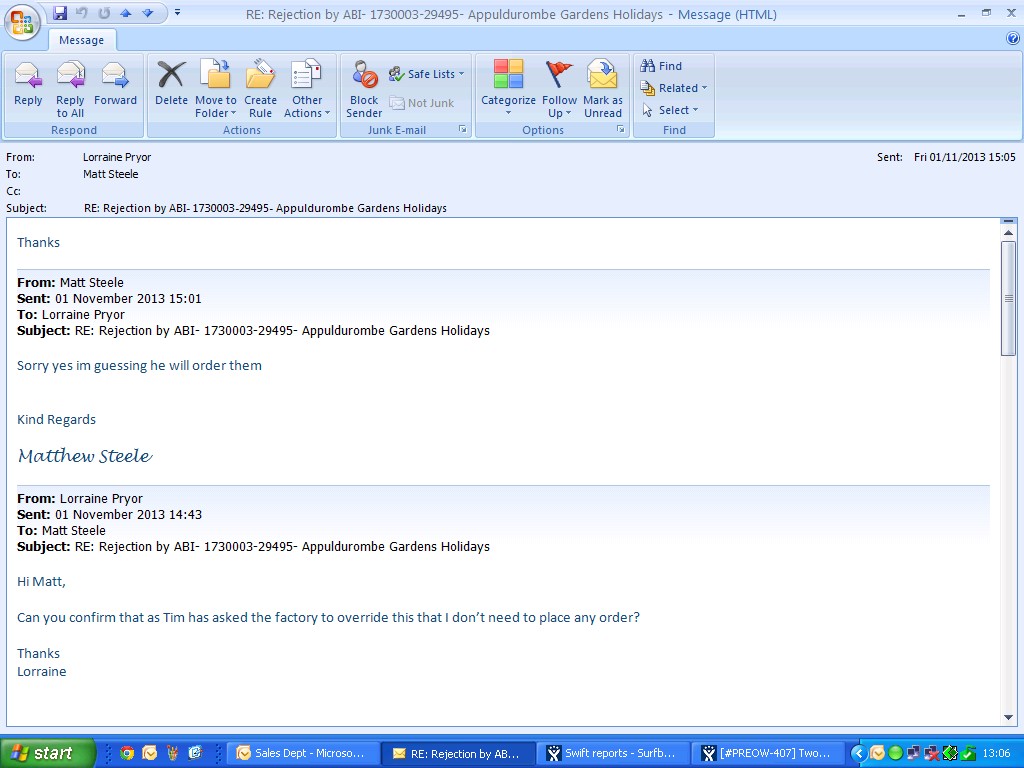Screen dimensions: 1024x768
Task: Click the Create Rule icon
Action: pyautogui.click(x=260, y=88)
